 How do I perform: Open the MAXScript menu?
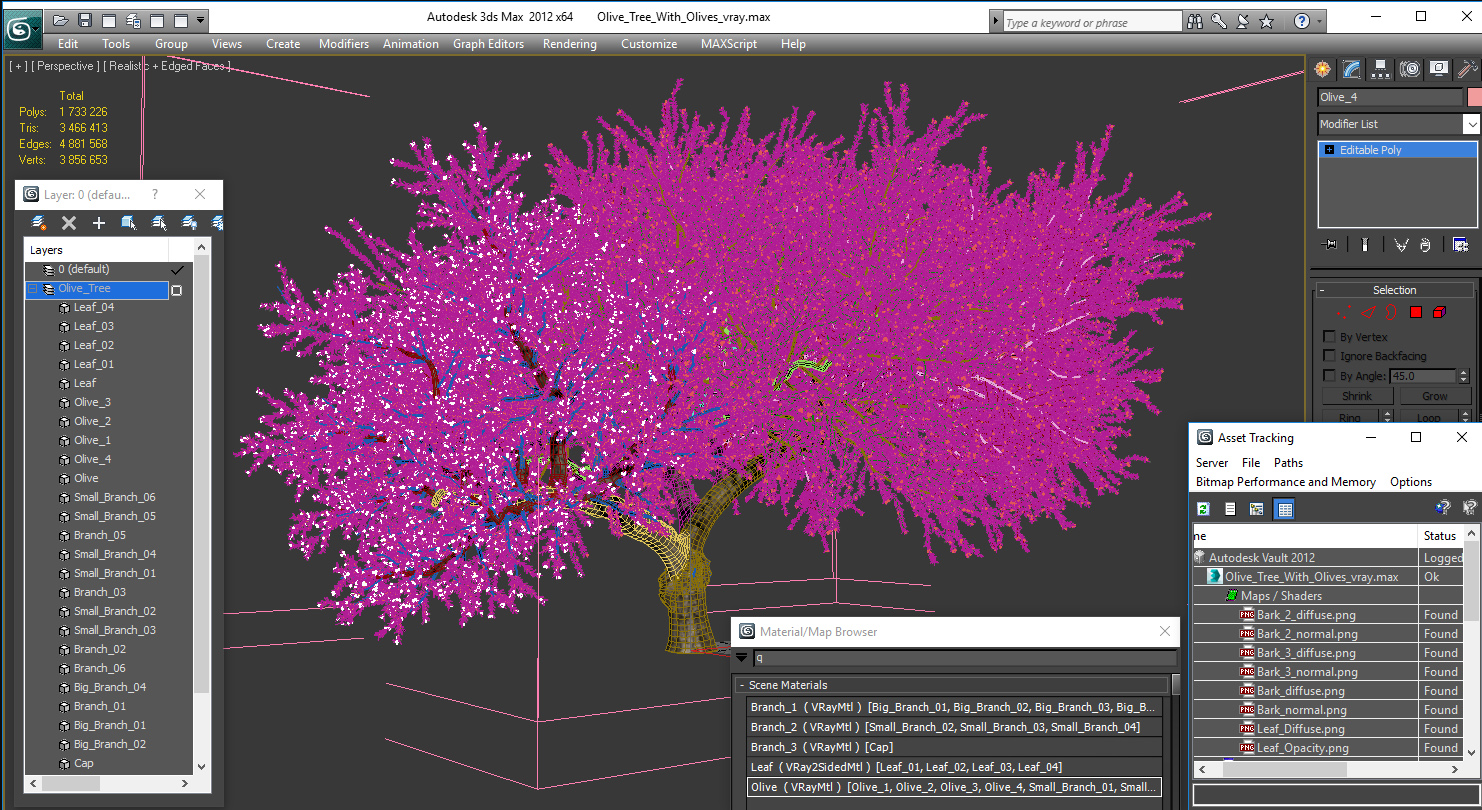tap(731, 44)
